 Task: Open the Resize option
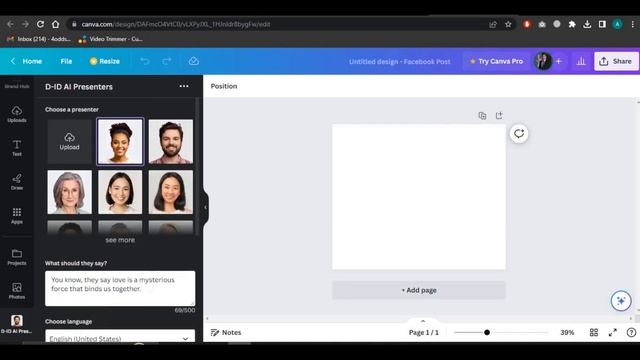pyautogui.click(x=105, y=61)
